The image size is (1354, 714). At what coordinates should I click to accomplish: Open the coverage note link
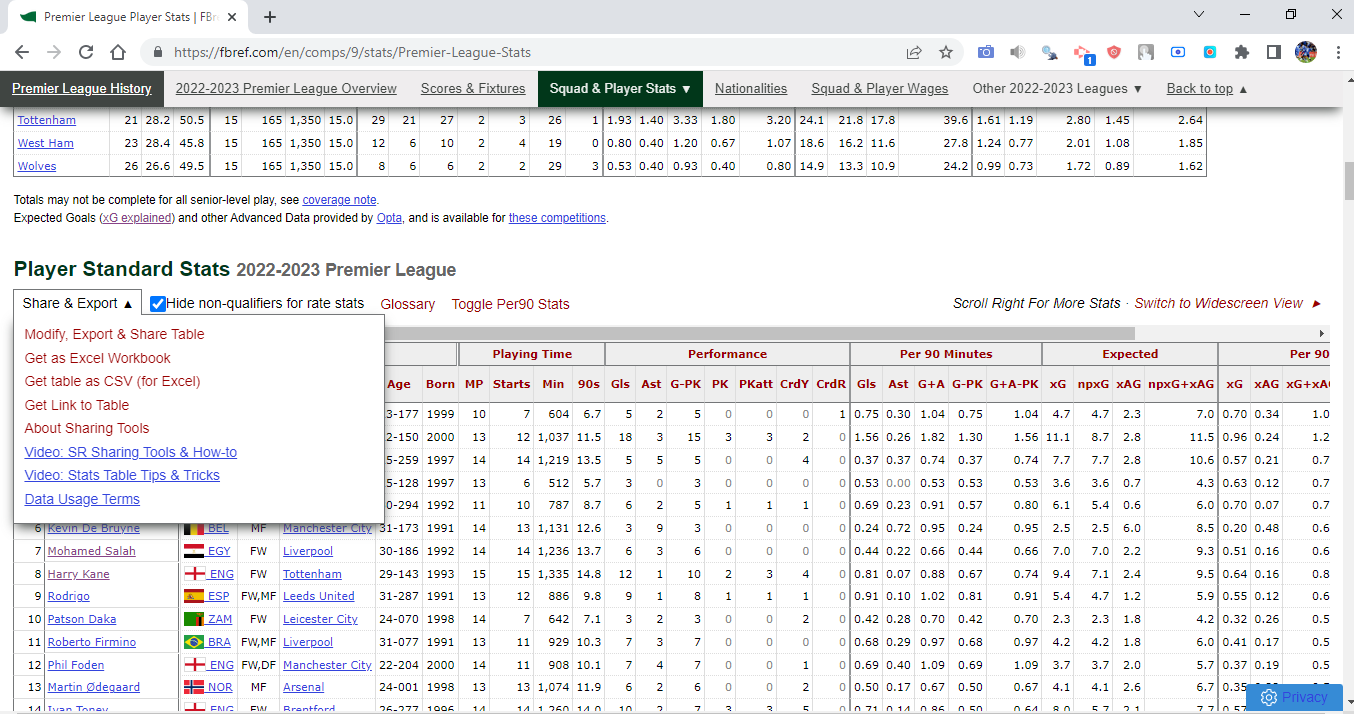click(x=340, y=200)
